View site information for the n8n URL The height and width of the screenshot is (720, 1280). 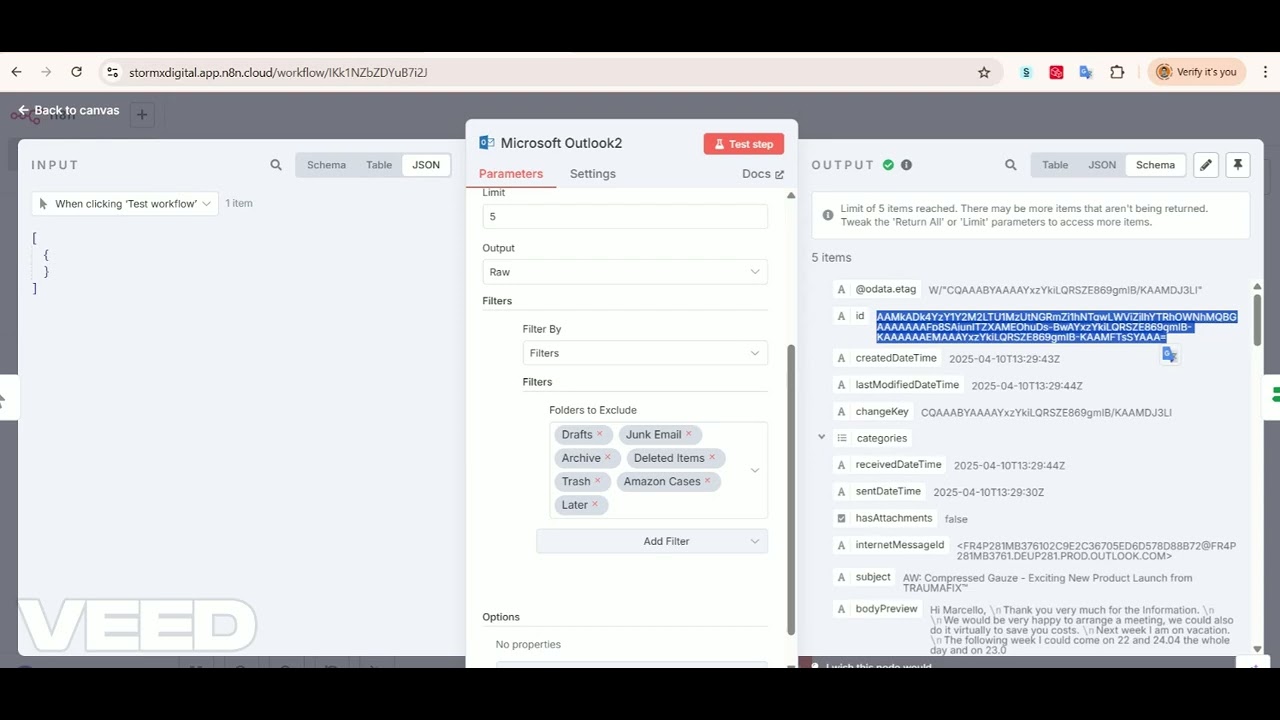click(112, 72)
